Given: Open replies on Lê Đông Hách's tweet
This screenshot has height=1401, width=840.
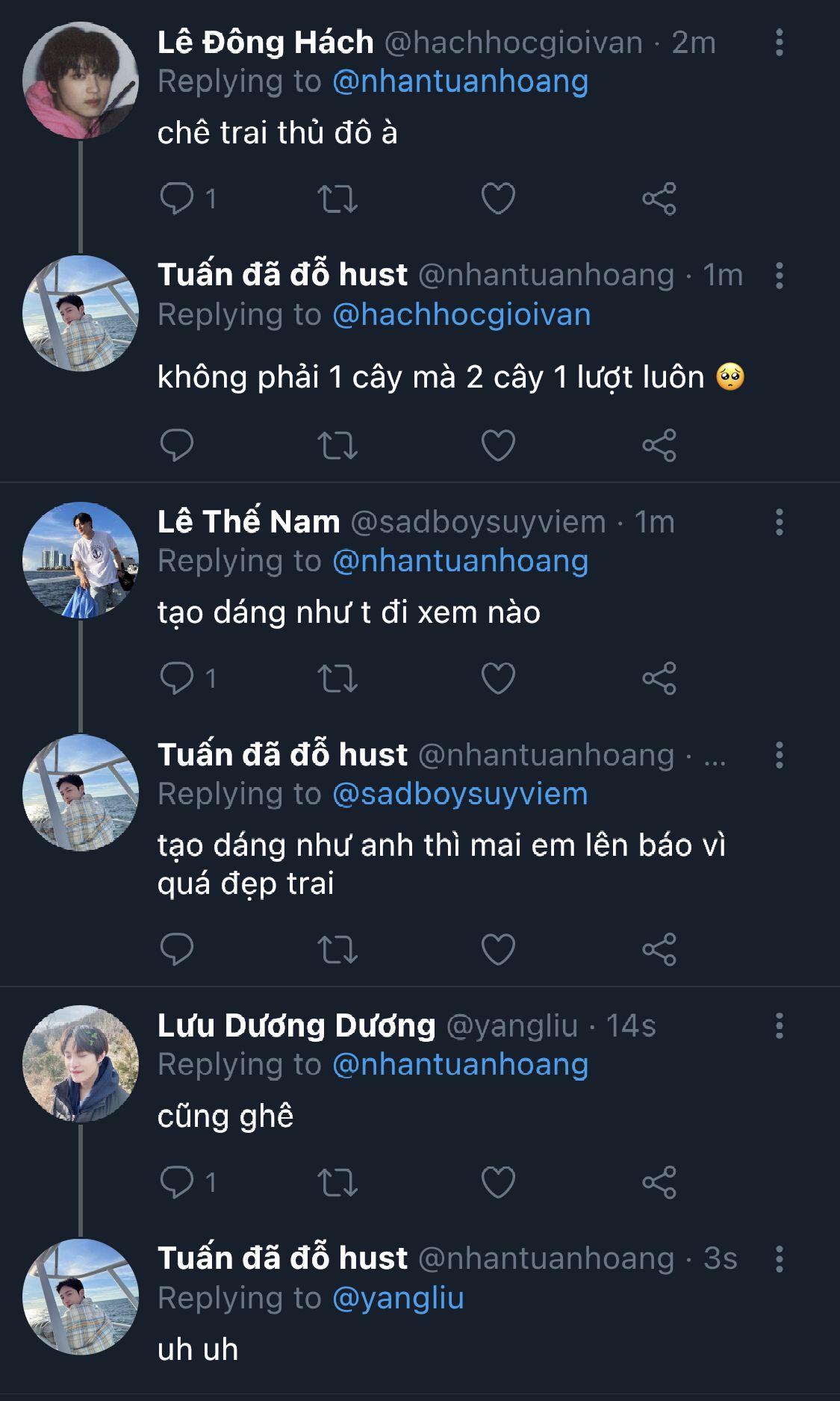Looking at the screenshot, I should [x=178, y=199].
